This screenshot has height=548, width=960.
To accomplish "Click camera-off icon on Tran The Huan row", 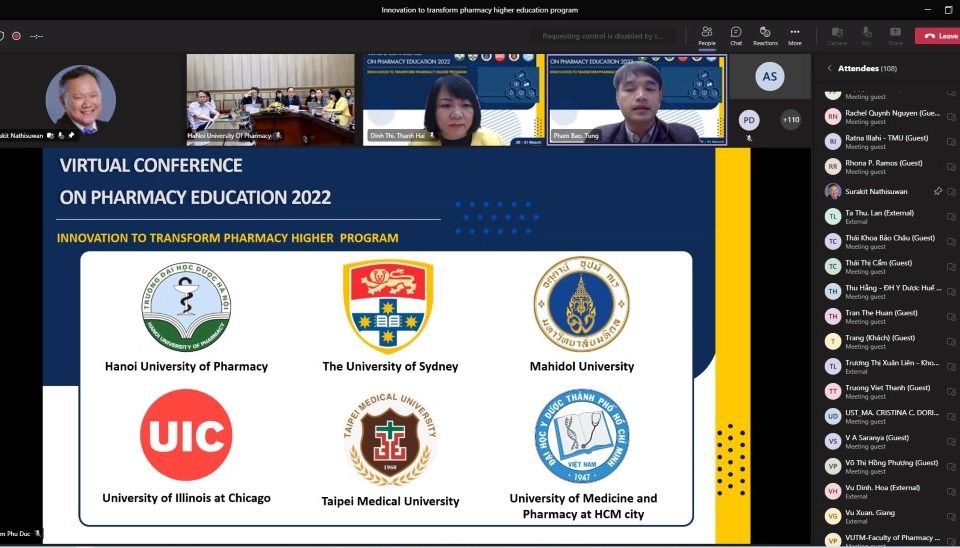I will click(951, 317).
